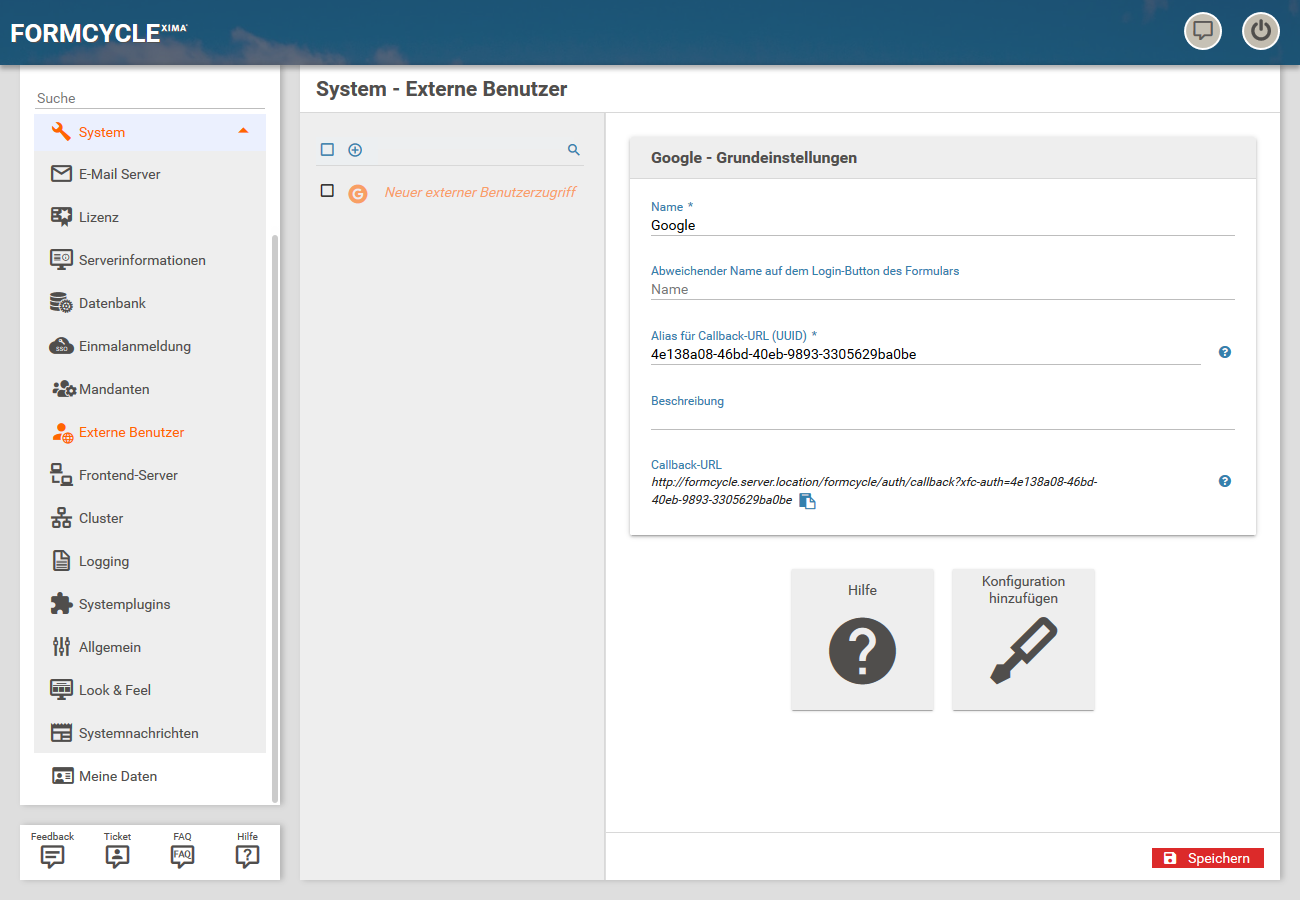Go to Systemplugins in the sidebar
Viewport: 1300px width, 900px height.
(x=124, y=604)
